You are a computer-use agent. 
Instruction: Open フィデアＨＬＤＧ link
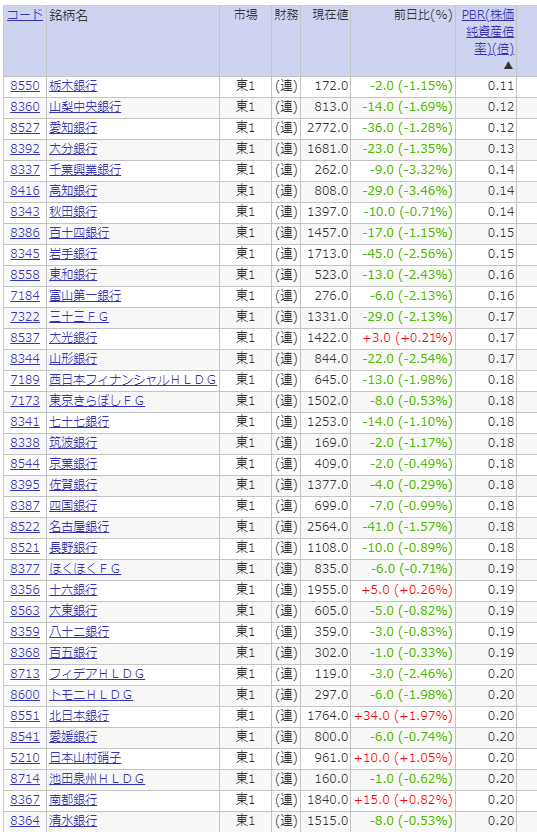tap(97, 674)
